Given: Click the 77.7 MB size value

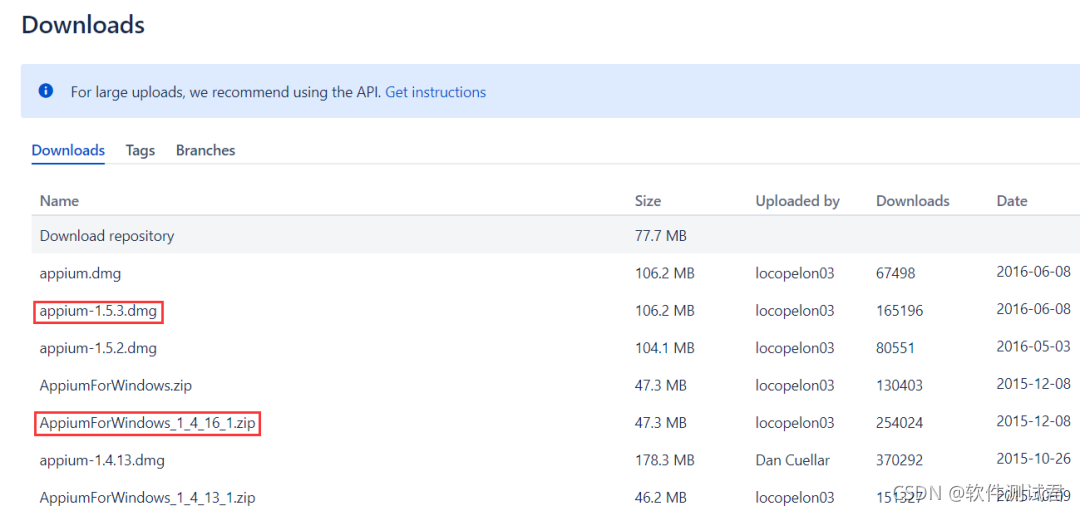Looking at the screenshot, I should (661, 236).
